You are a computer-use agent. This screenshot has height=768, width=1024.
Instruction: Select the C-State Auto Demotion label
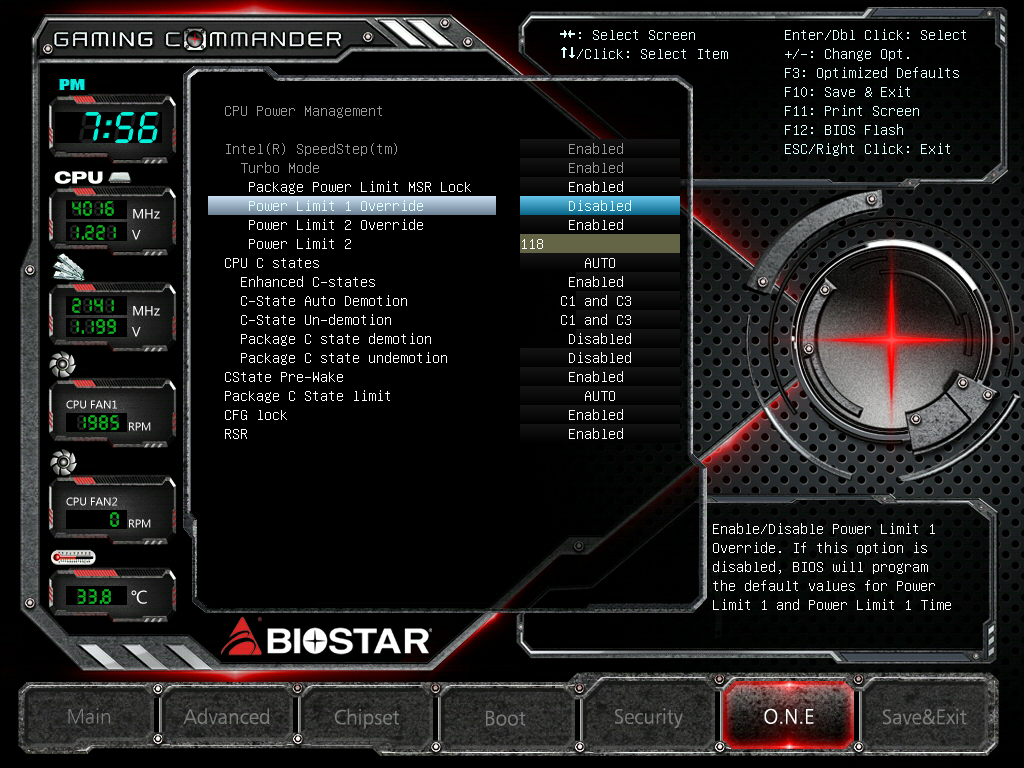324,300
